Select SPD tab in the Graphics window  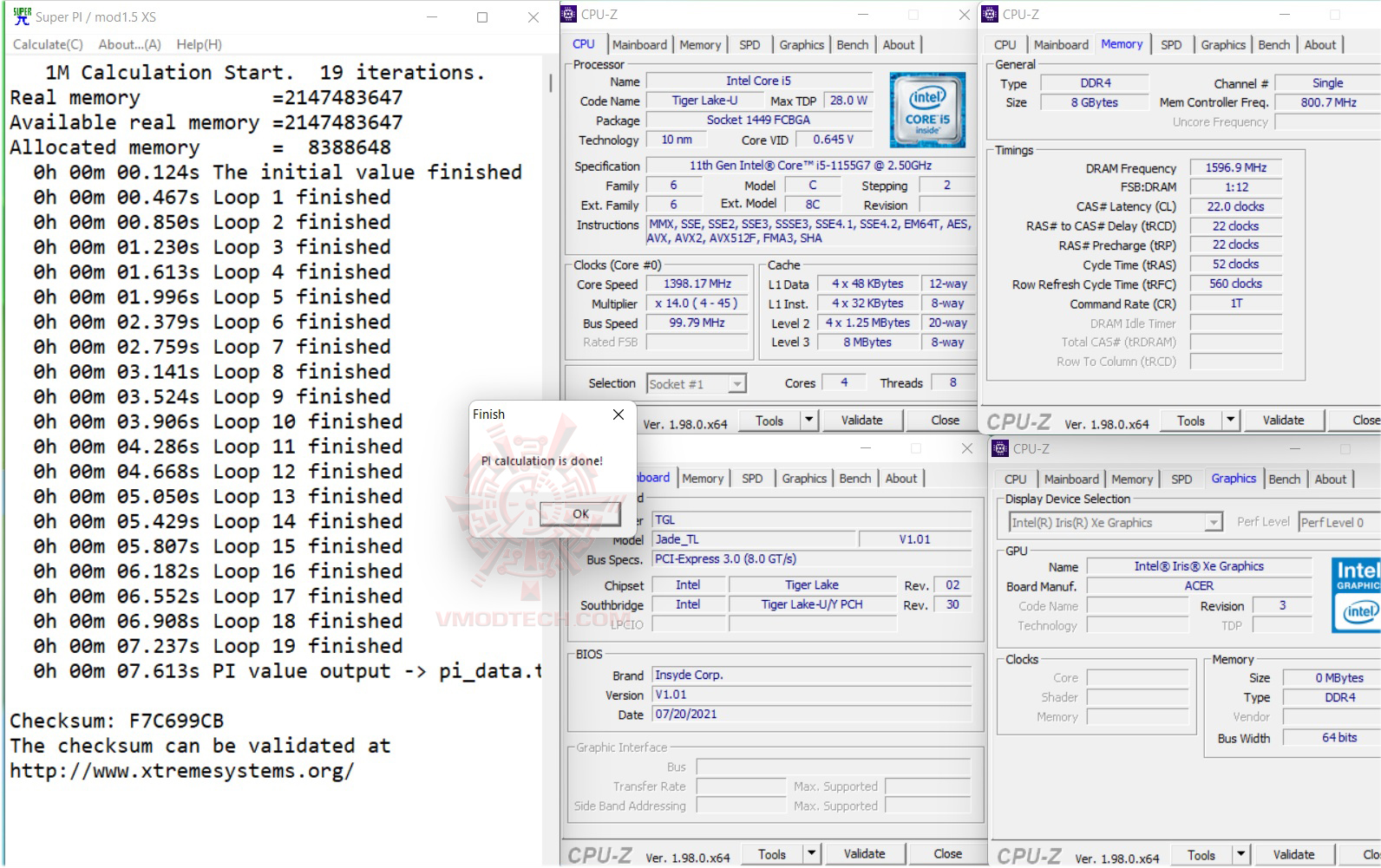point(1181,480)
